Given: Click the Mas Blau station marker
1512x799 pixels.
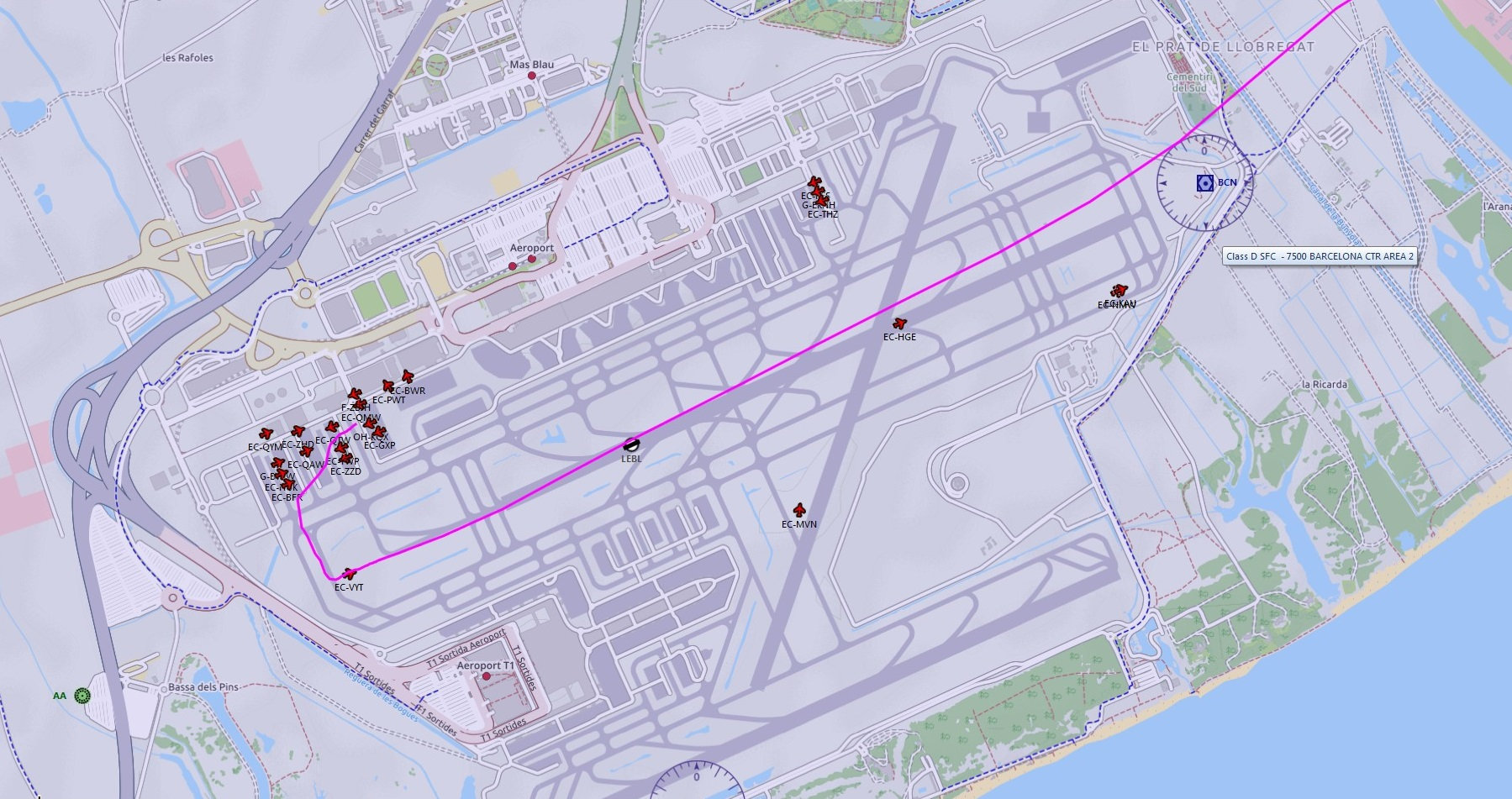Looking at the screenshot, I should [x=531, y=76].
